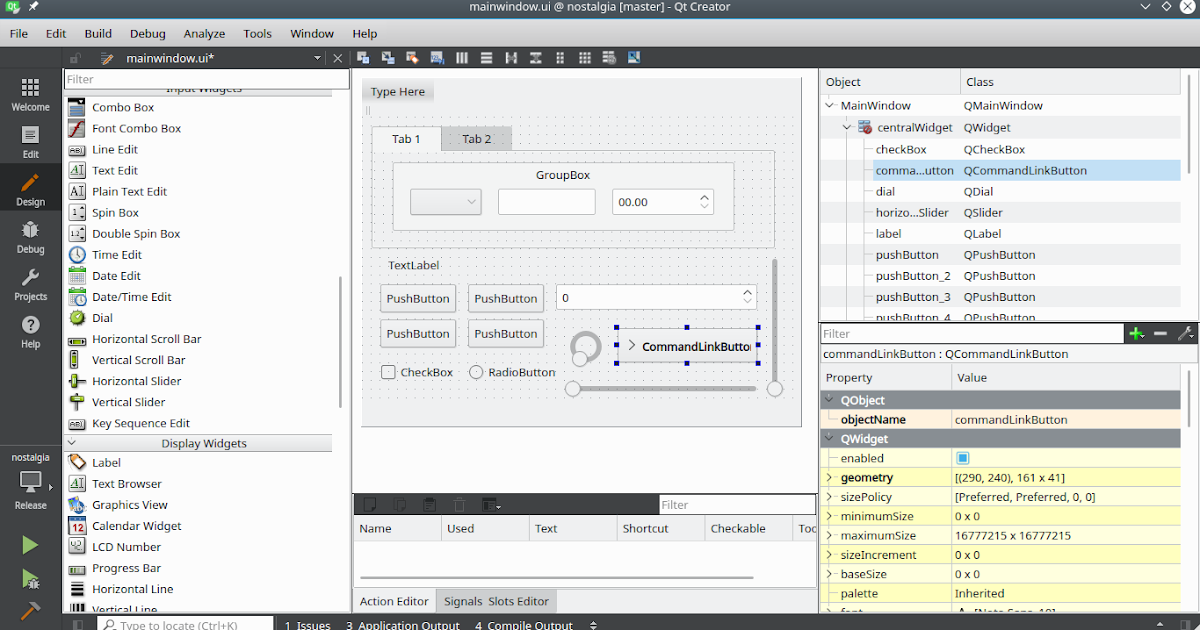
Task: Open the Tools menu
Action: point(257,33)
